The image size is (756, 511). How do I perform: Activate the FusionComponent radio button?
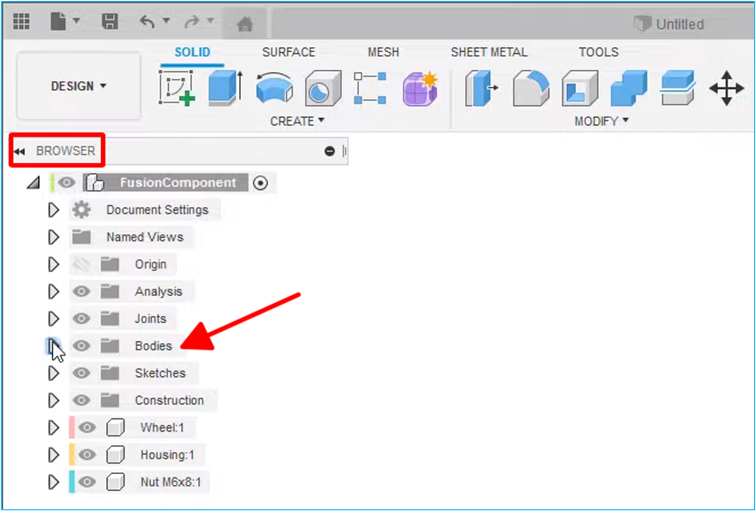260,183
